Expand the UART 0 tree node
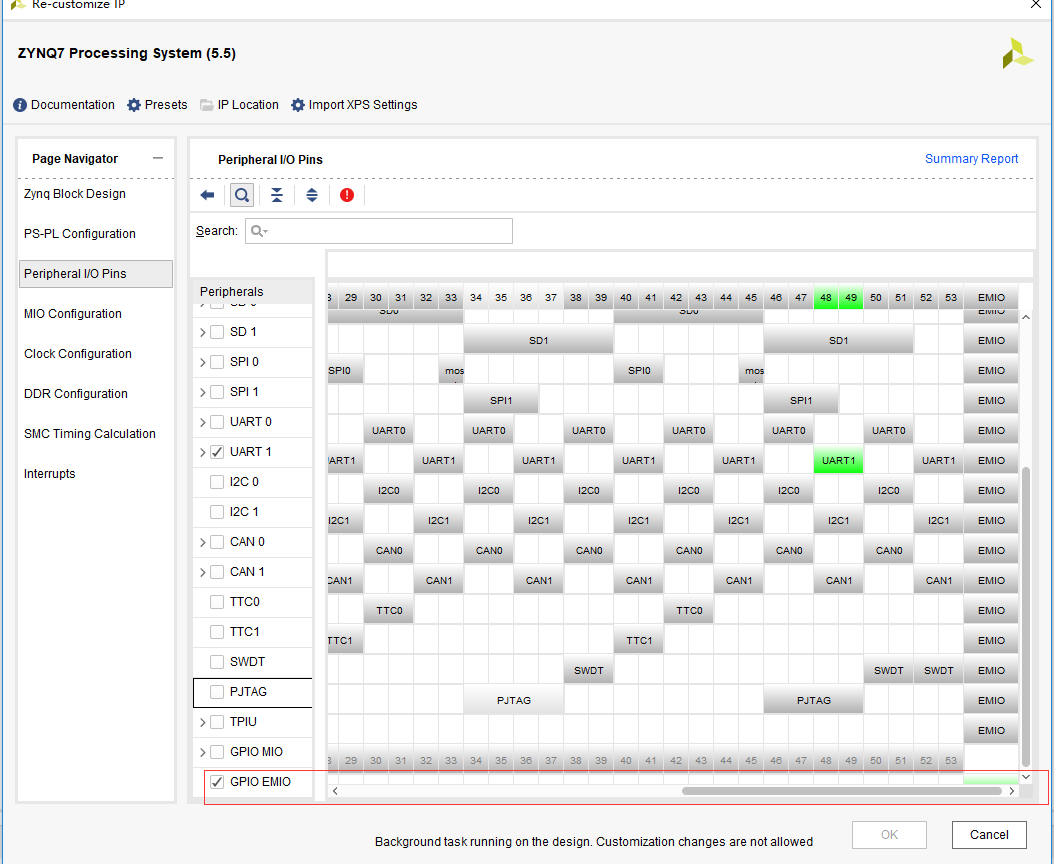 pyautogui.click(x=202, y=422)
